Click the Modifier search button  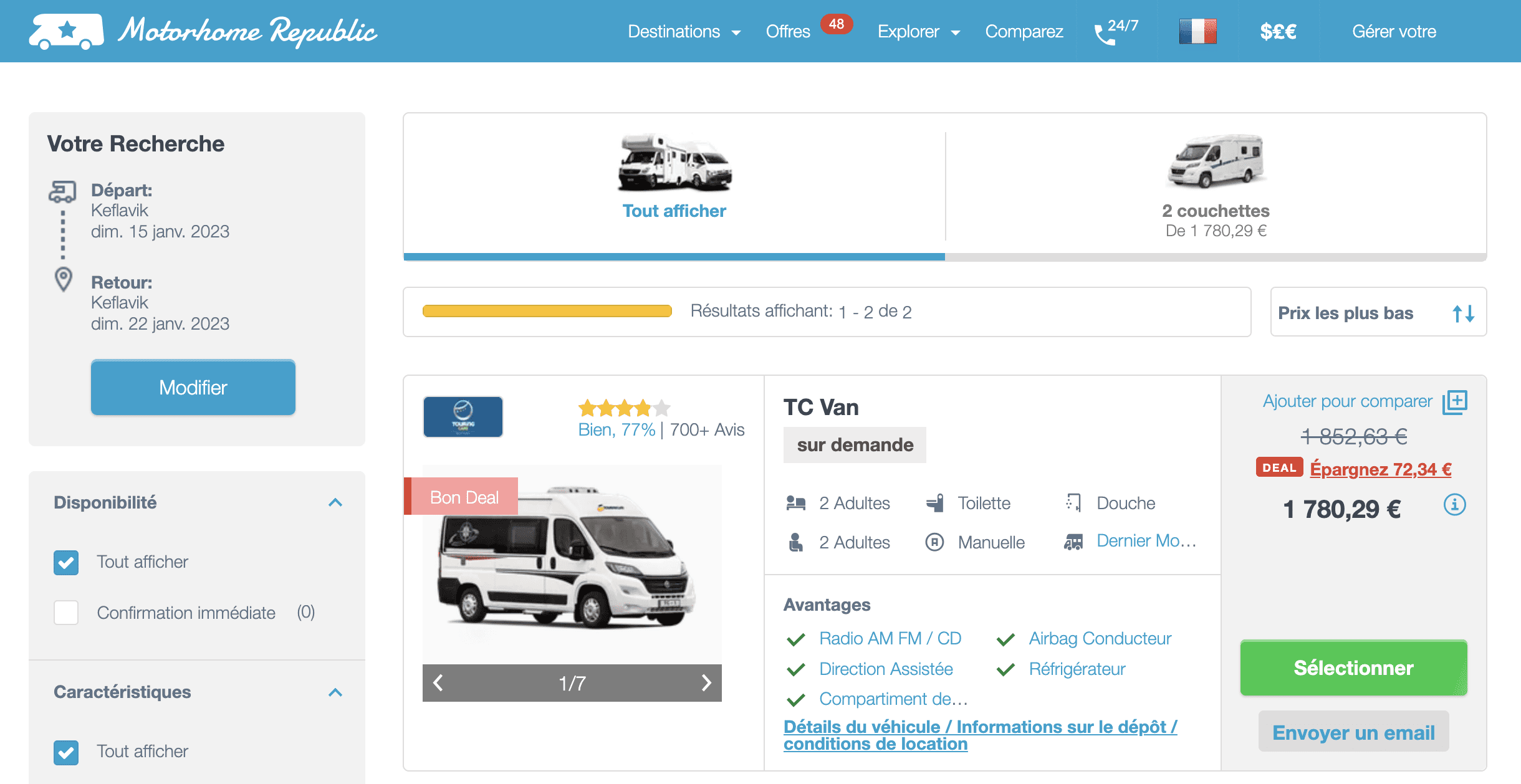[193, 387]
